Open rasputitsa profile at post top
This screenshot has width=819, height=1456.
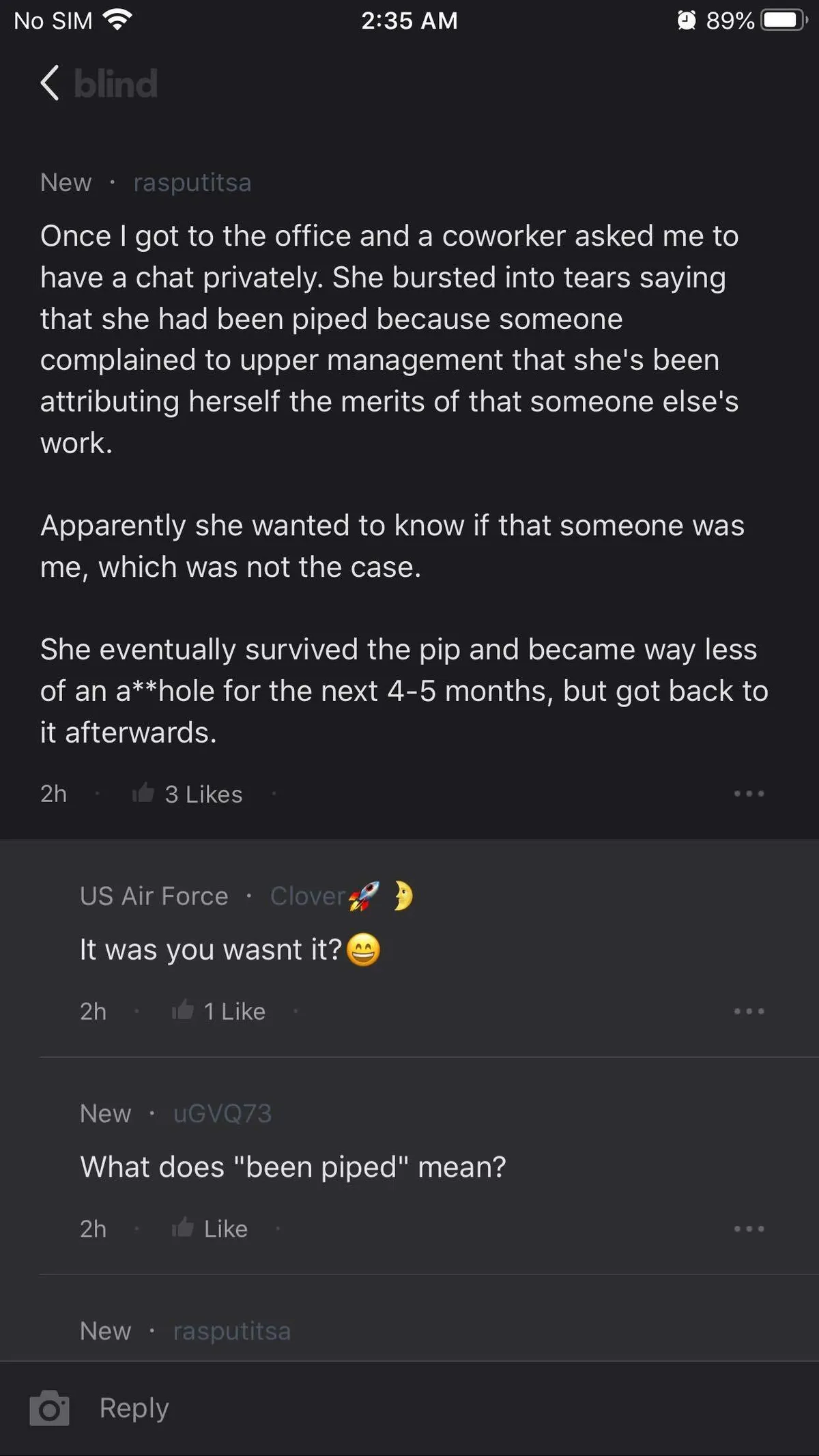click(192, 183)
